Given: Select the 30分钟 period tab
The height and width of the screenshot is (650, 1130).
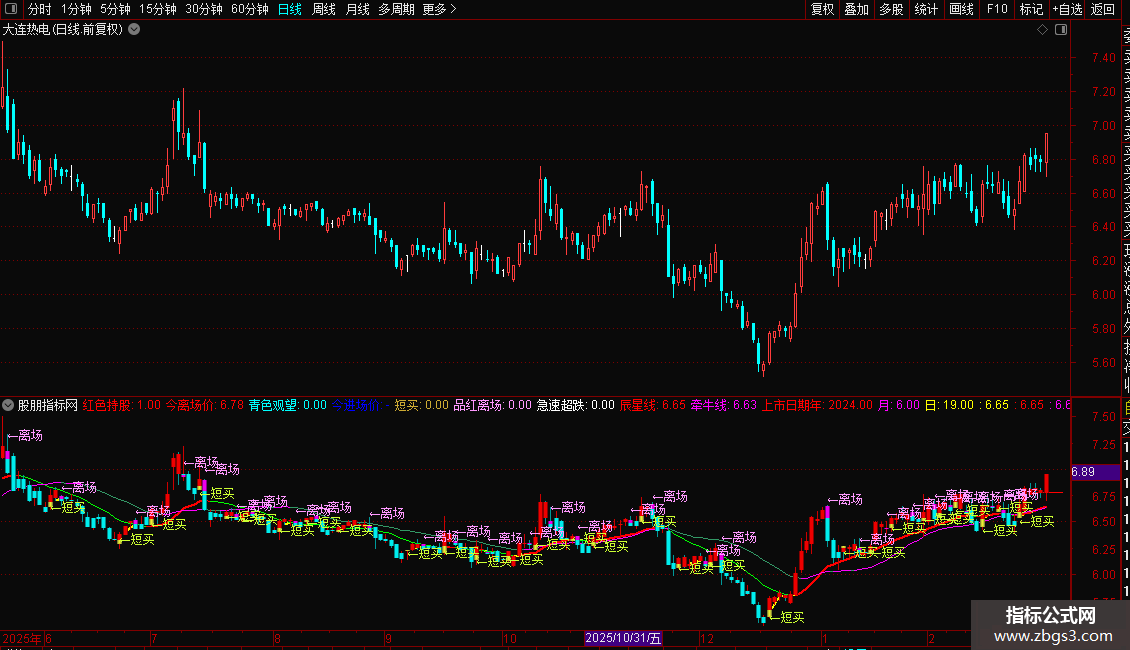Looking at the screenshot, I should click(x=204, y=9).
